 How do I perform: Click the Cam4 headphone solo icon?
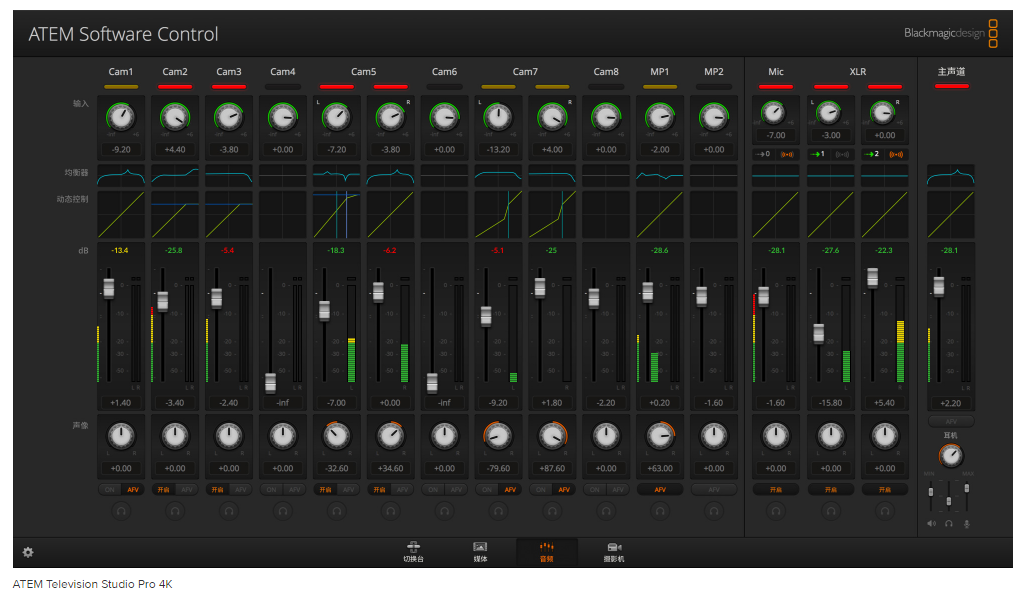pos(283,511)
